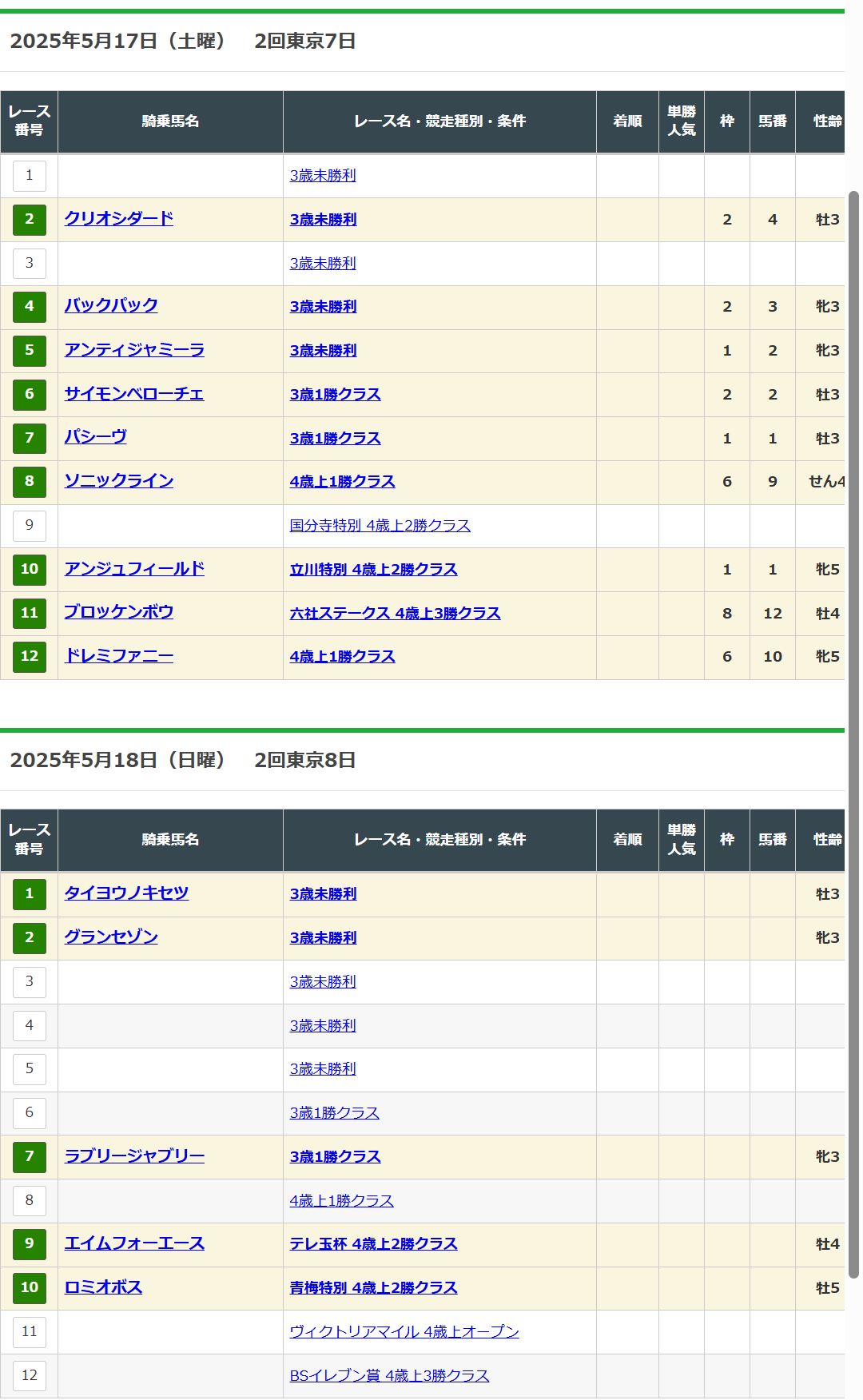The width and height of the screenshot is (863, 1400).
Task: Open the グランセゾン horse link
Action: 111,937
